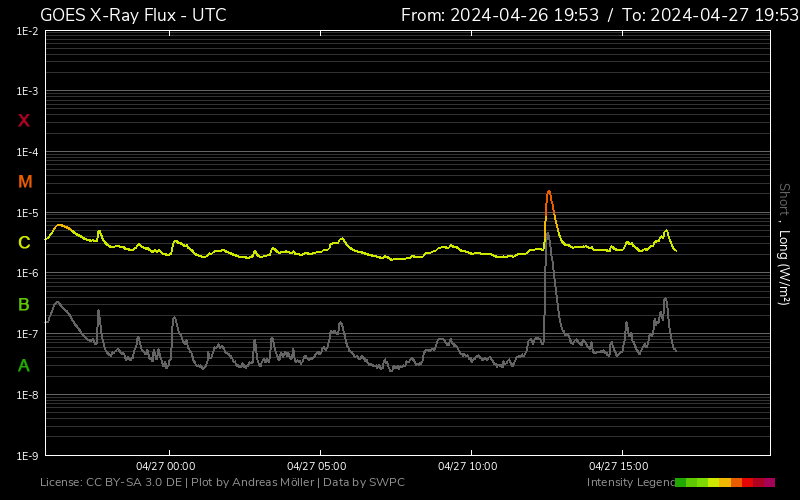
Task: Select the 04/27 05:00 time axis label
Action: [316, 466]
